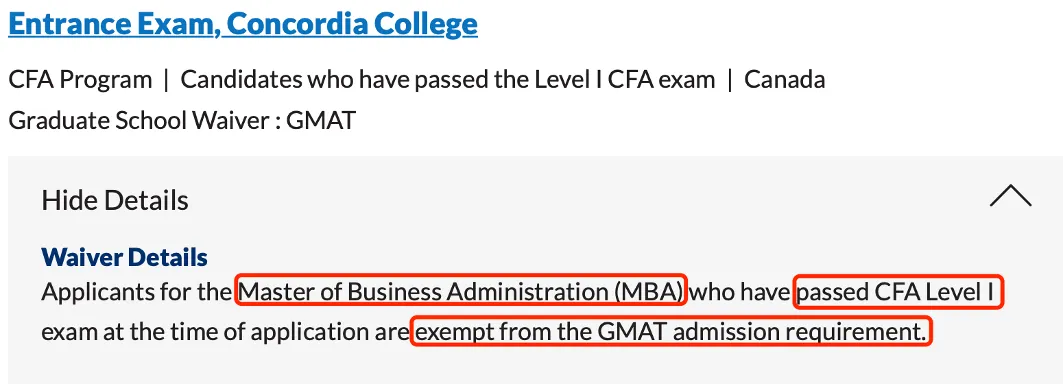Click the Canada country label
The width and height of the screenshot is (1064, 385).
coord(784,80)
